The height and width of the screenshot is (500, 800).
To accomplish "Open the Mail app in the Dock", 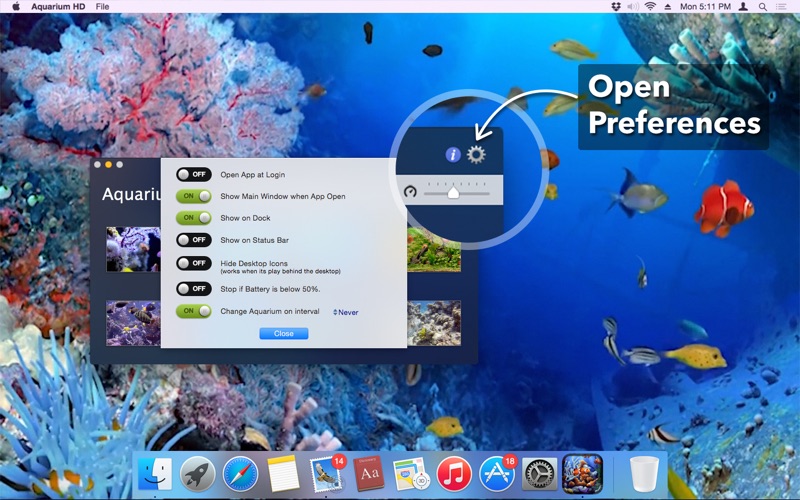I will pyautogui.click(x=326, y=473).
